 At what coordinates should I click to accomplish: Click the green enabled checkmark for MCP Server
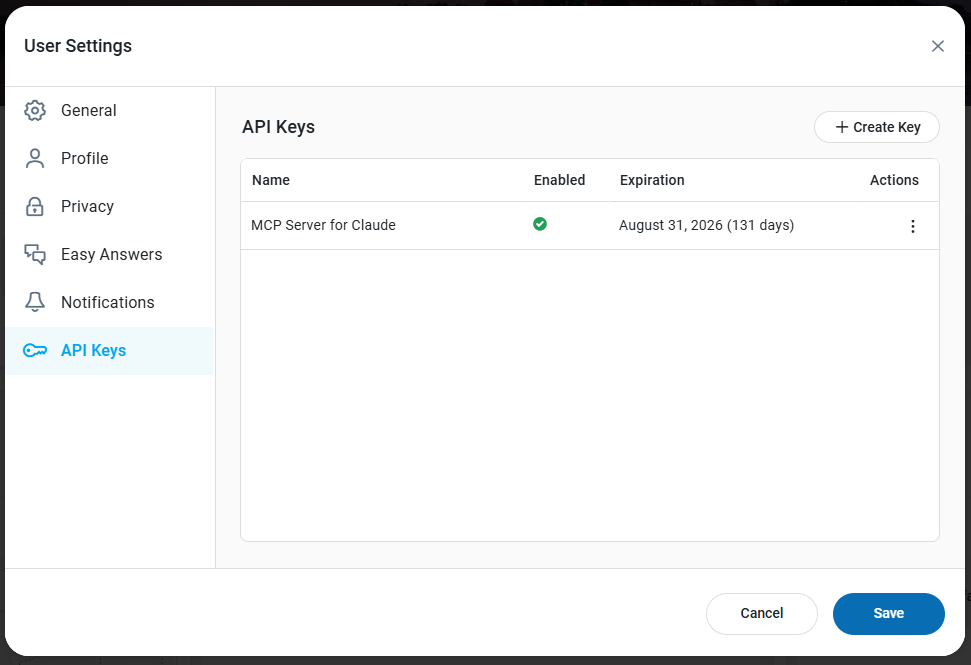tap(540, 224)
